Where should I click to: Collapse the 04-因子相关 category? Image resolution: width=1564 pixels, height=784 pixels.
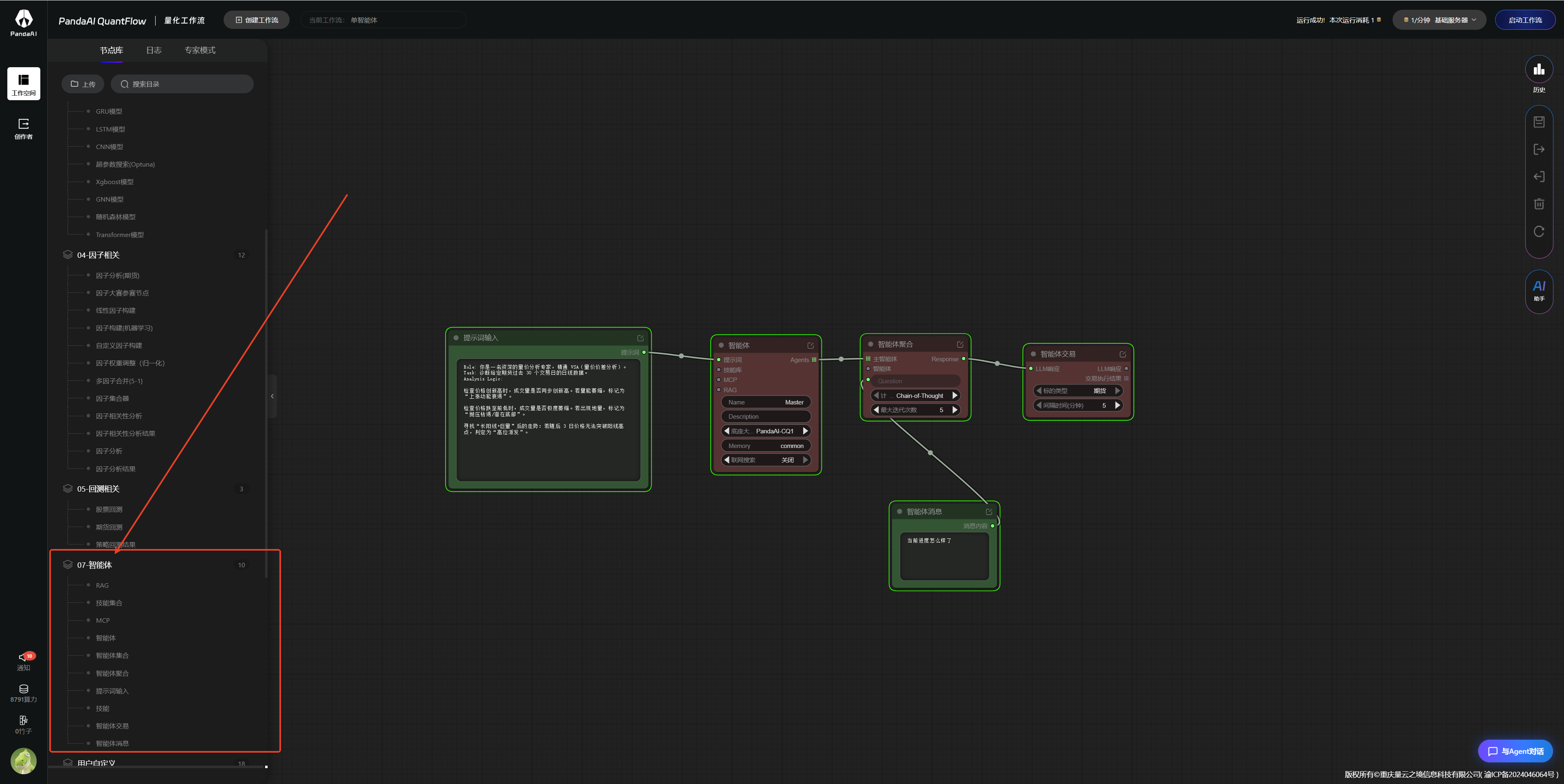pos(98,255)
